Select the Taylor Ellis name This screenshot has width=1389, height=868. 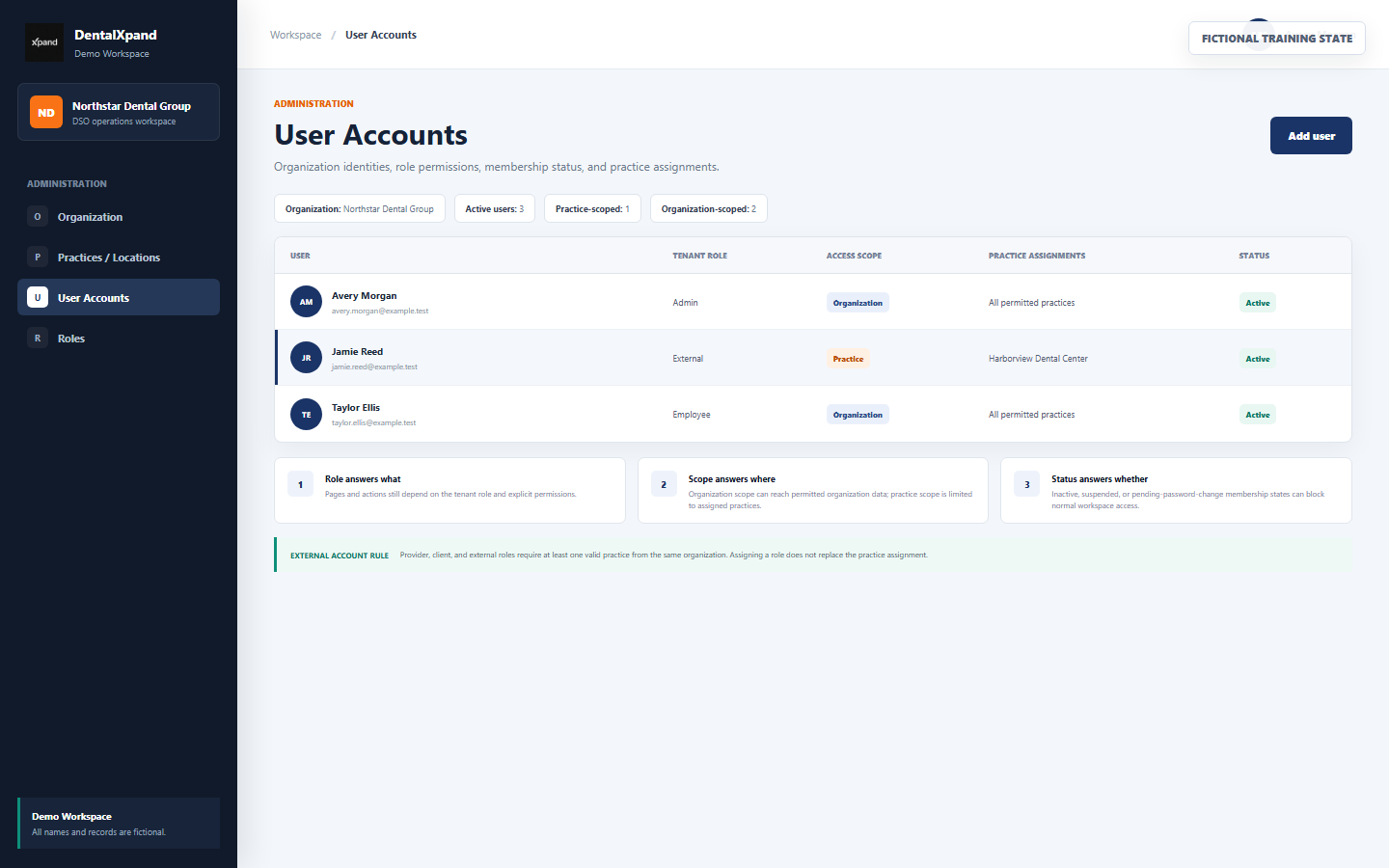356,408
